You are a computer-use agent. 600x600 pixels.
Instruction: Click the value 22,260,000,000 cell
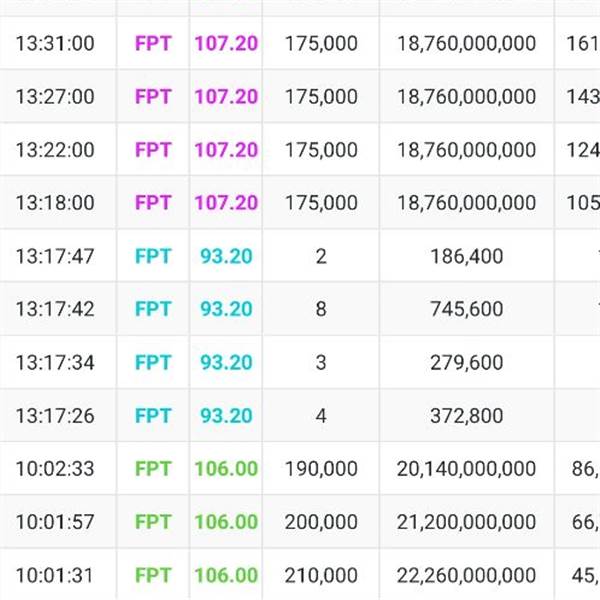click(466, 575)
